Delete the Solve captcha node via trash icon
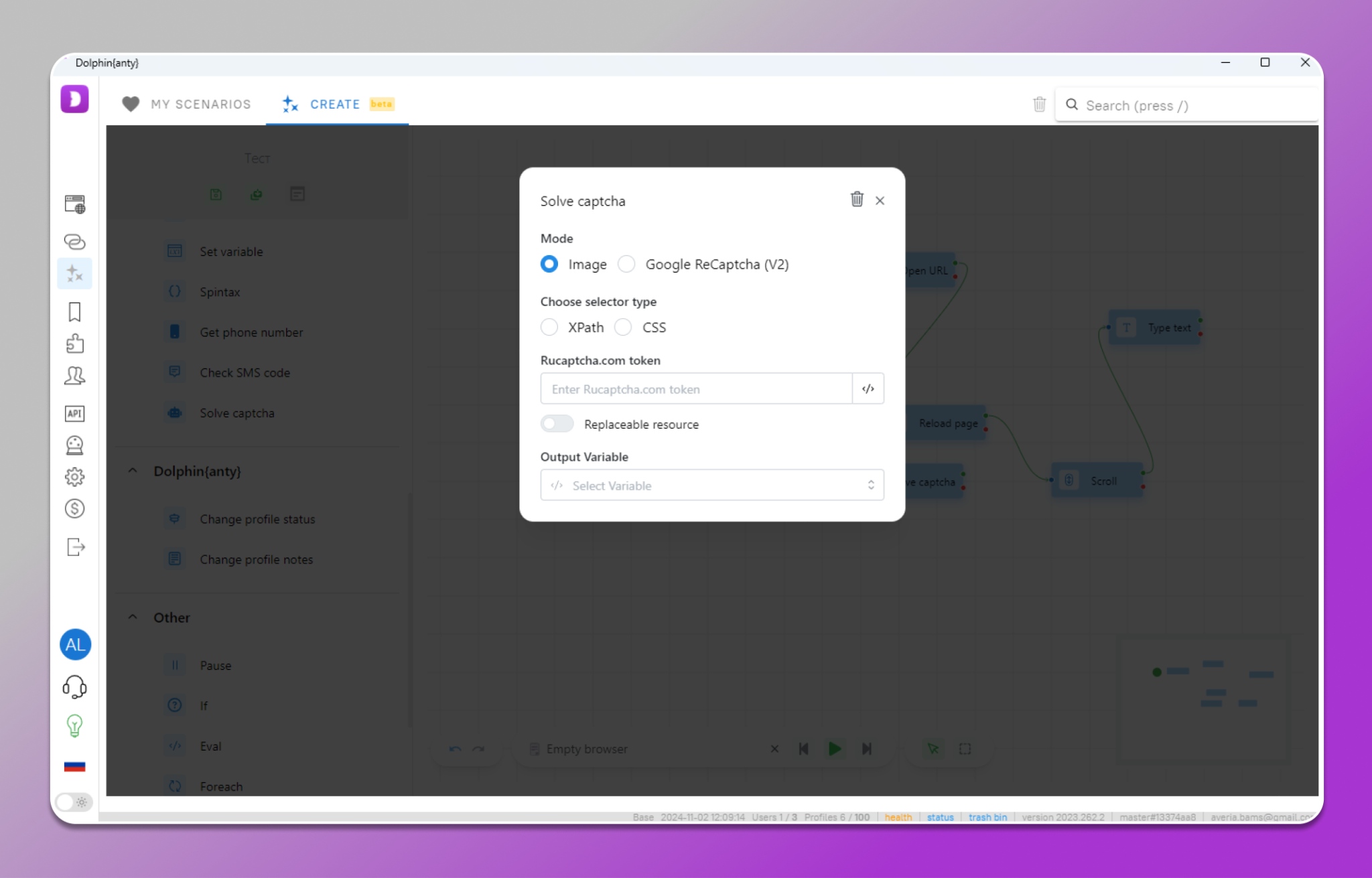1372x878 pixels. tap(856, 200)
